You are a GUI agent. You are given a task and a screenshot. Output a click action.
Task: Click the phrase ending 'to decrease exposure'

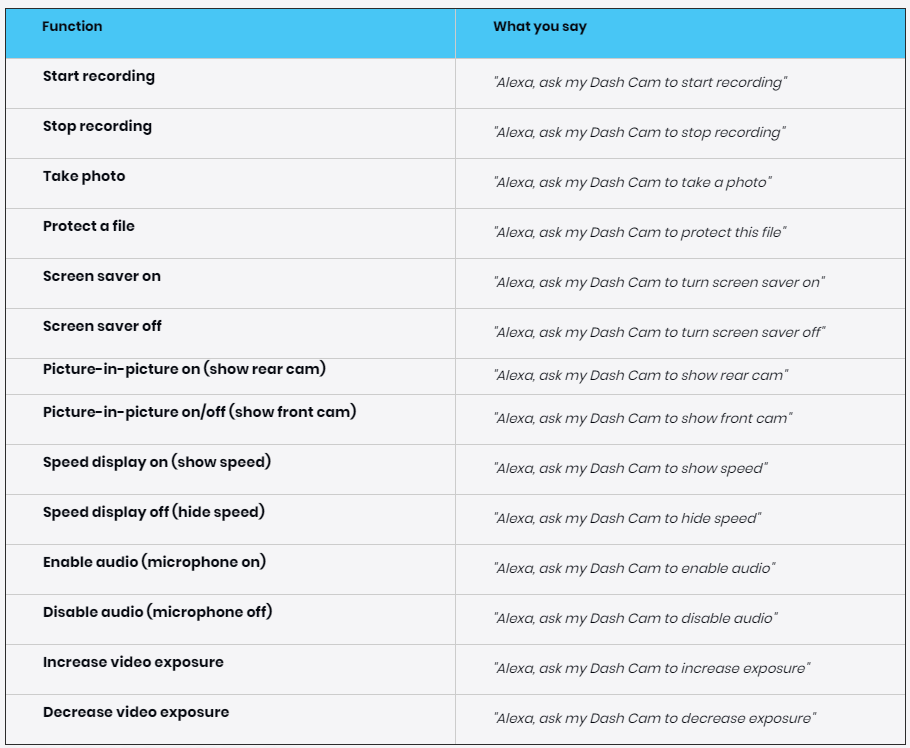tap(655, 718)
